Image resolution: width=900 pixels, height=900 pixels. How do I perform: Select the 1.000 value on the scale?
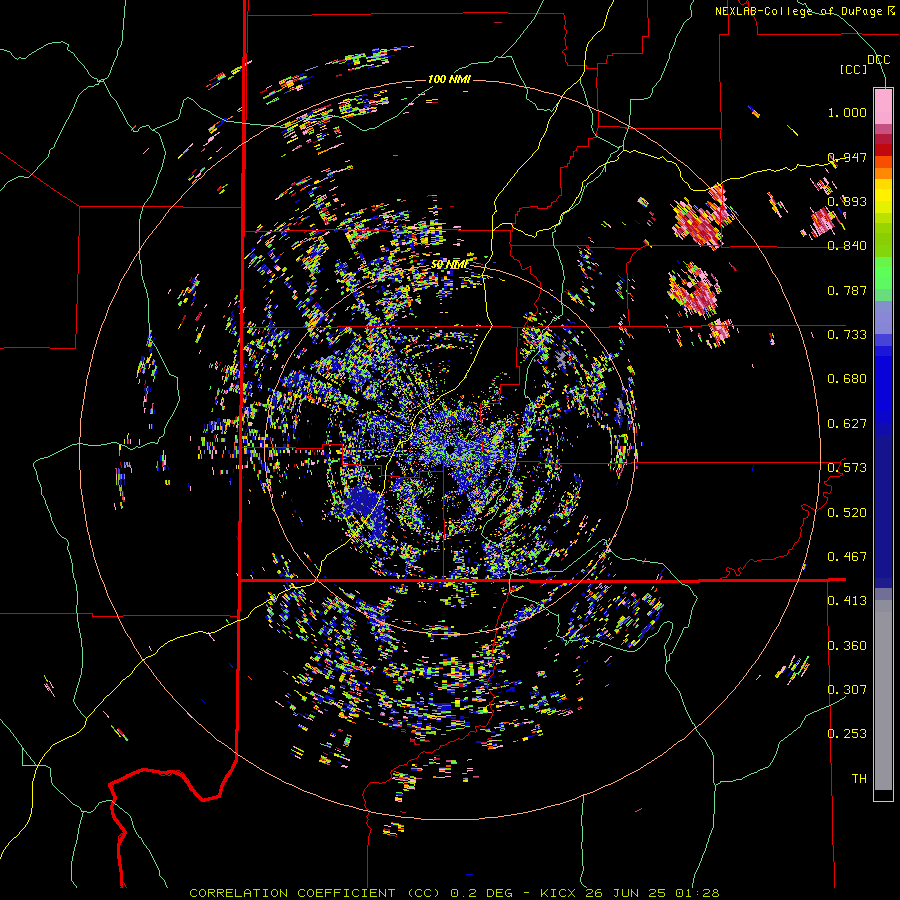pyautogui.click(x=847, y=112)
